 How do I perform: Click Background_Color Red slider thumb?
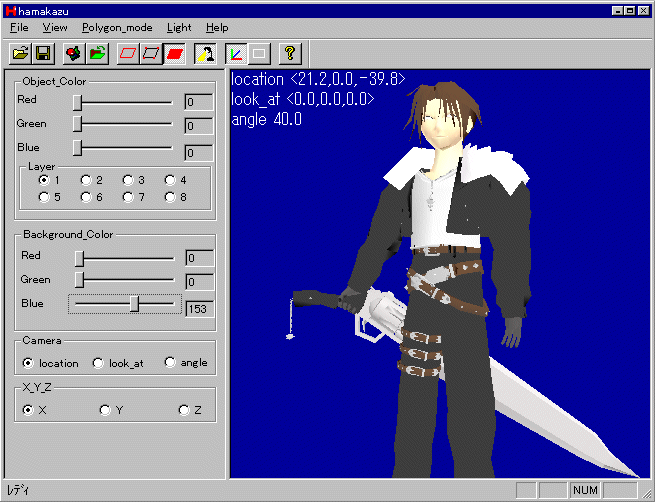(79, 259)
